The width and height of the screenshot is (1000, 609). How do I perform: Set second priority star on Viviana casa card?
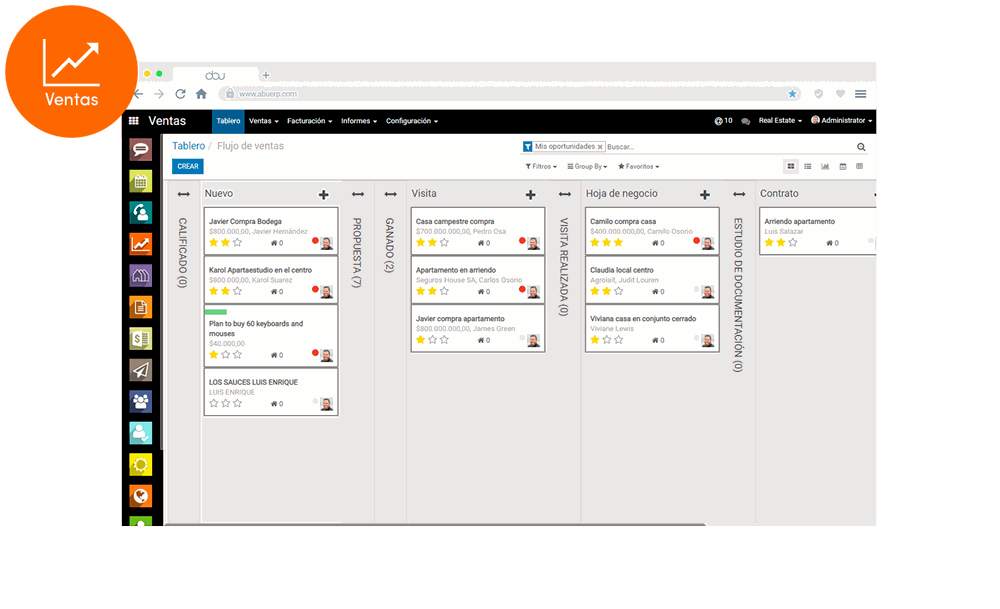tap(607, 340)
